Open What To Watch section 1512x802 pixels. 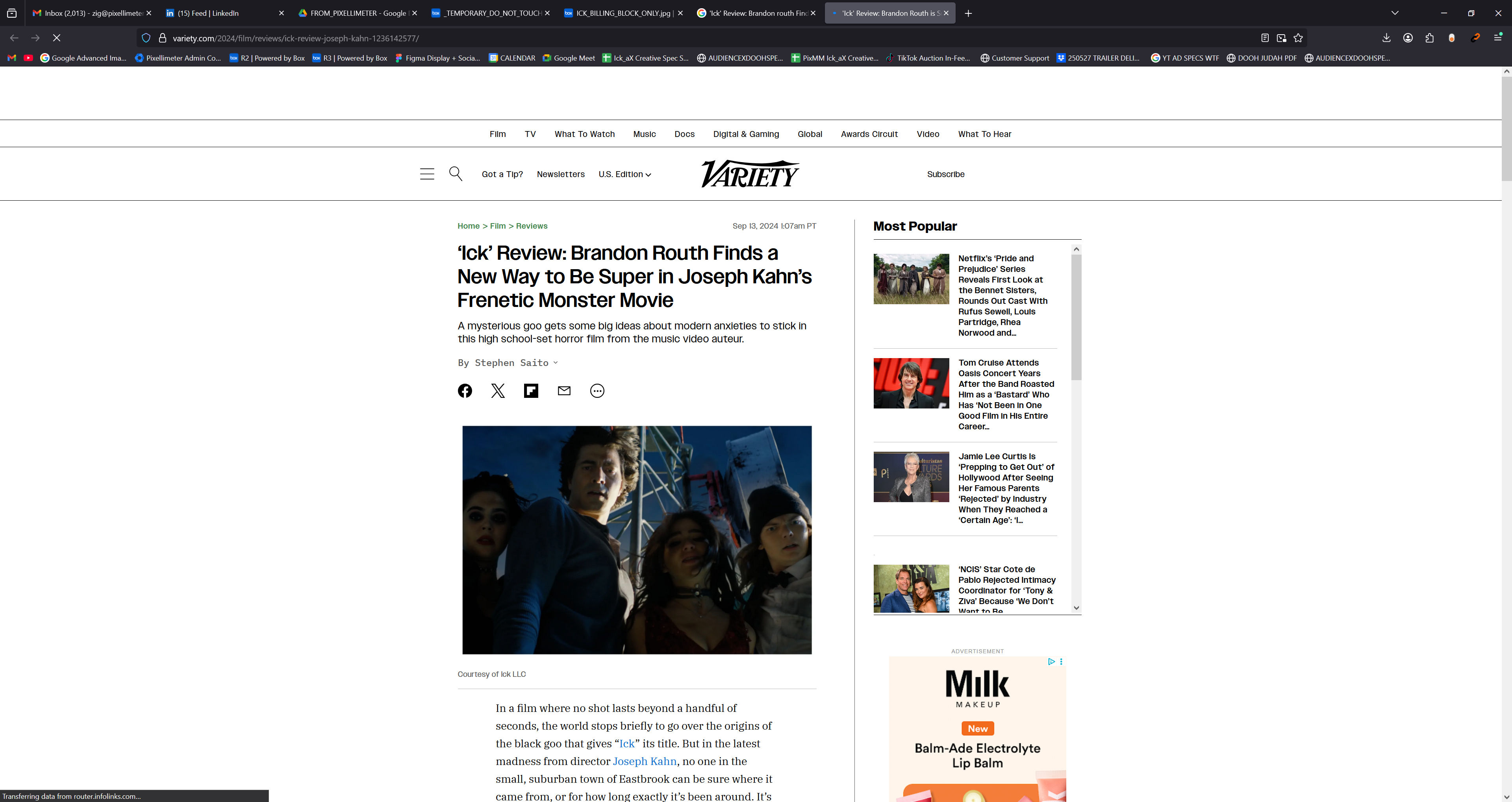pos(585,134)
